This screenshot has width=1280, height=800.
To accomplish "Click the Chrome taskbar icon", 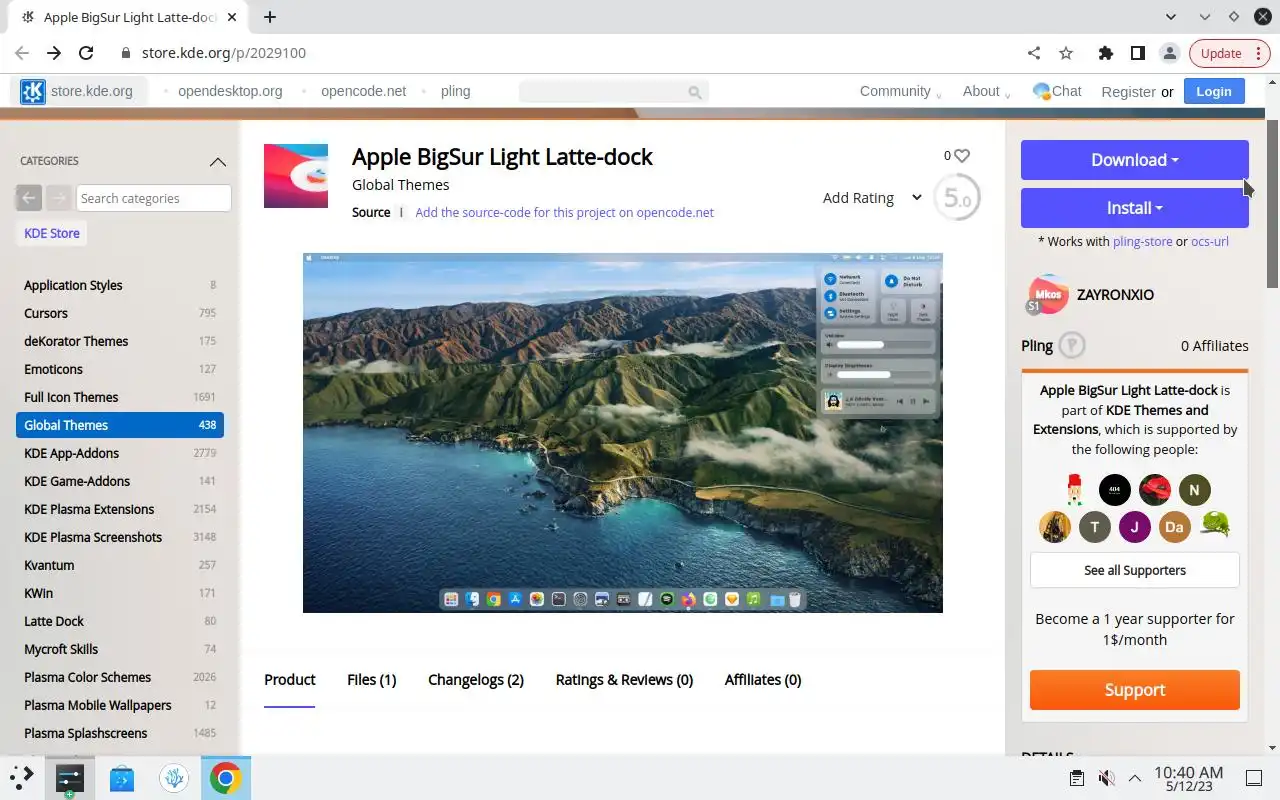I will click(x=225, y=778).
